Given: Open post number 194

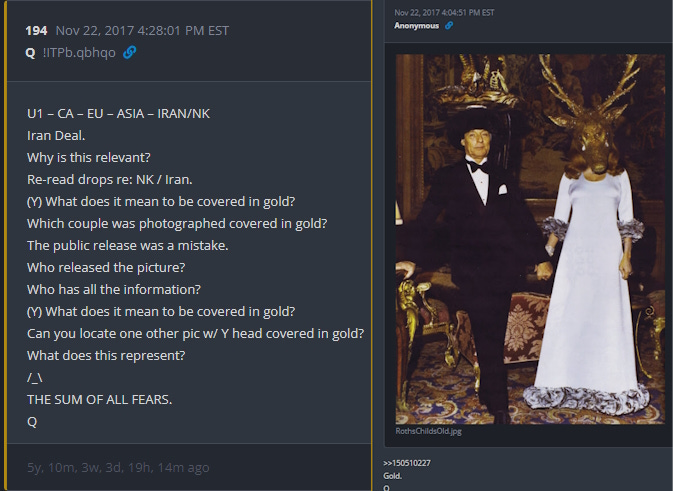Looking at the screenshot, I should coord(36,31).
